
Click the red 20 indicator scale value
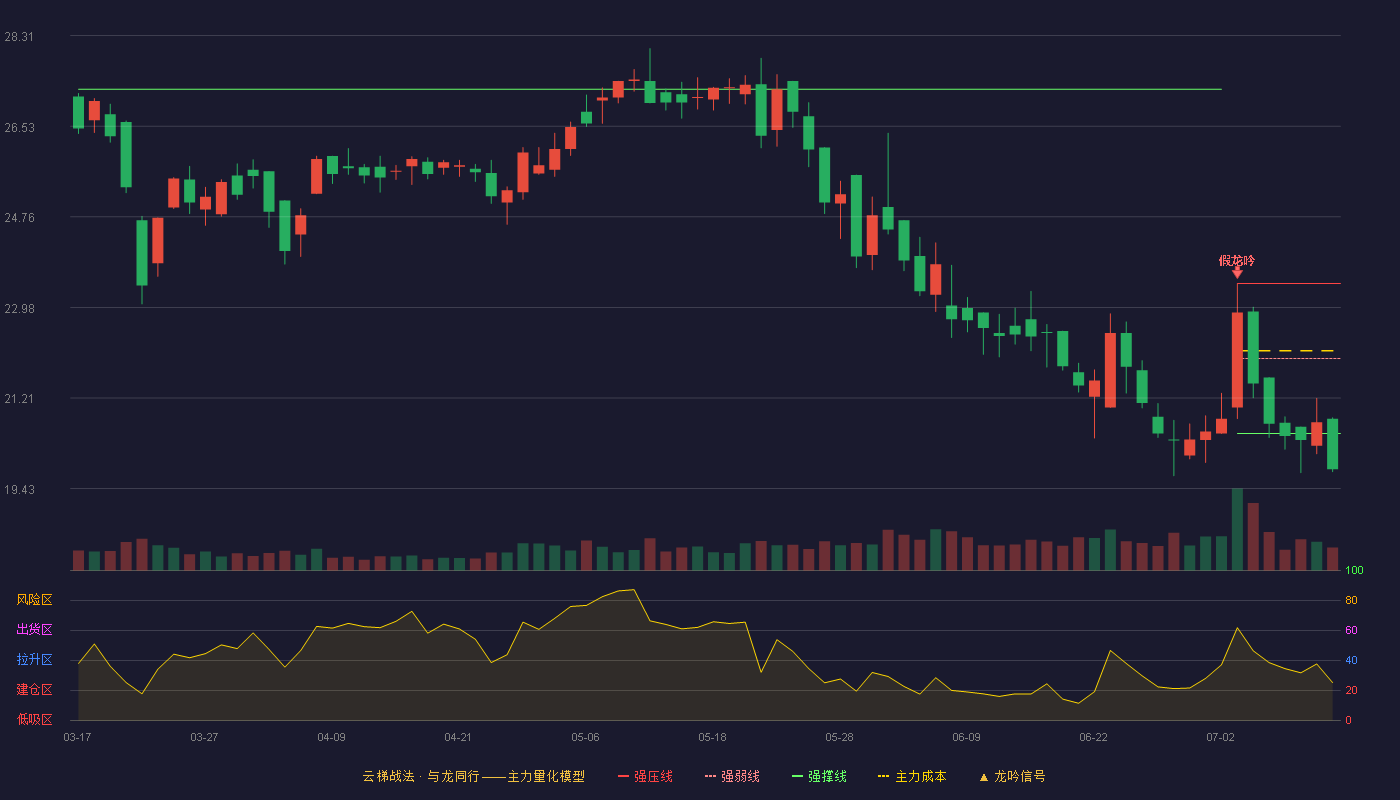(x=1351, y=690)
